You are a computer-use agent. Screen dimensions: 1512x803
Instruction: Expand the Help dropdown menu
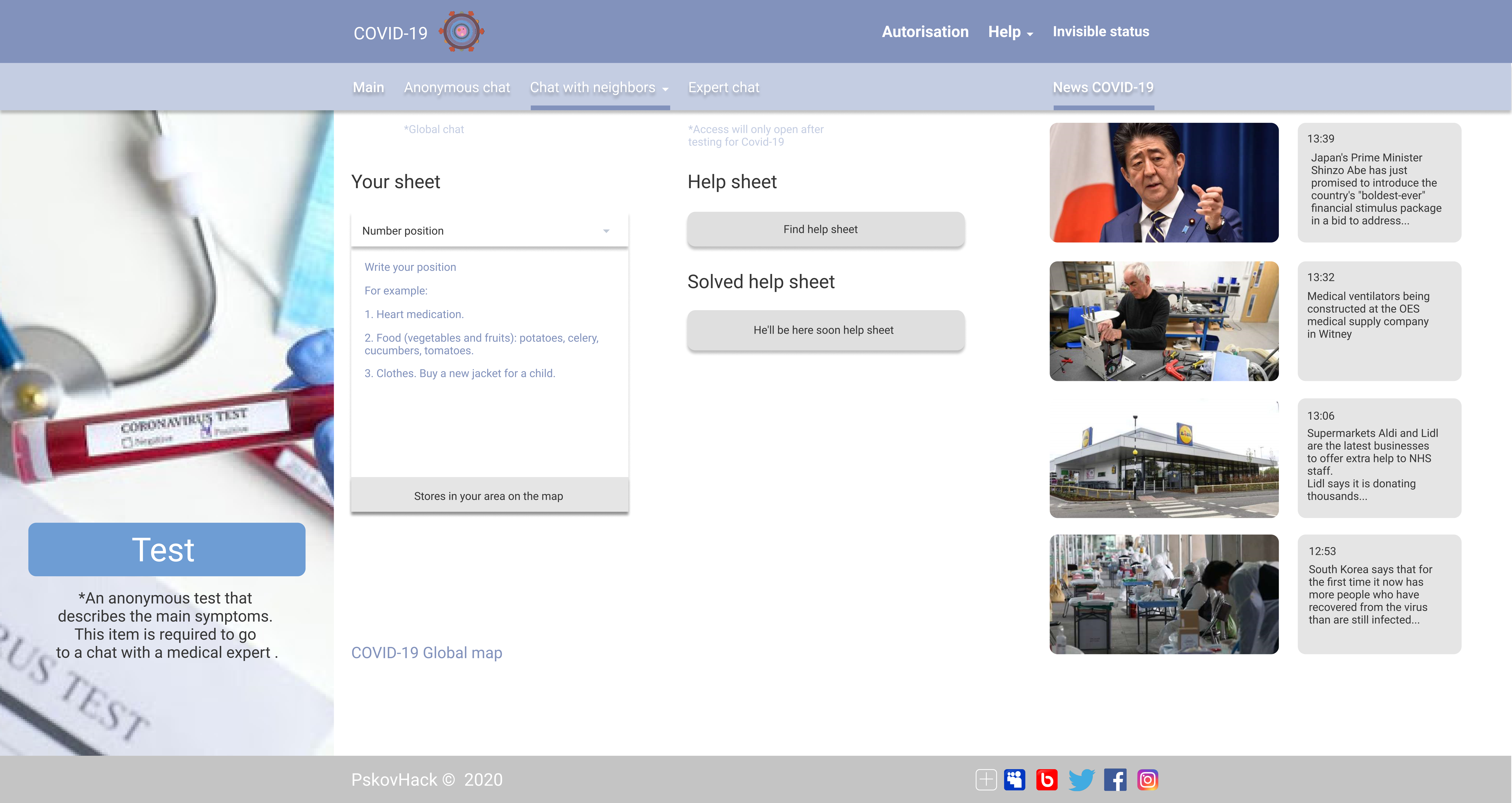tap(1010, 32)
